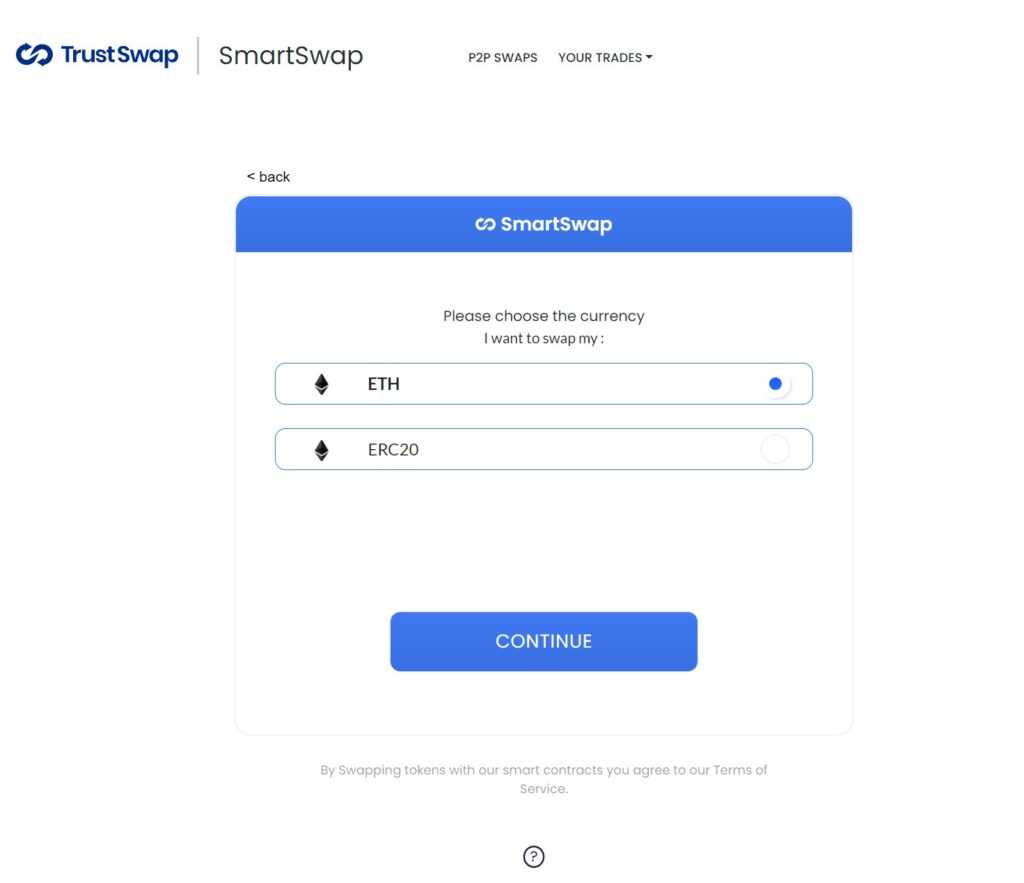Click the Ethereum diamond icon in the ETH row
This screenshot has height=883, width=1024.
tap(322, 384)
